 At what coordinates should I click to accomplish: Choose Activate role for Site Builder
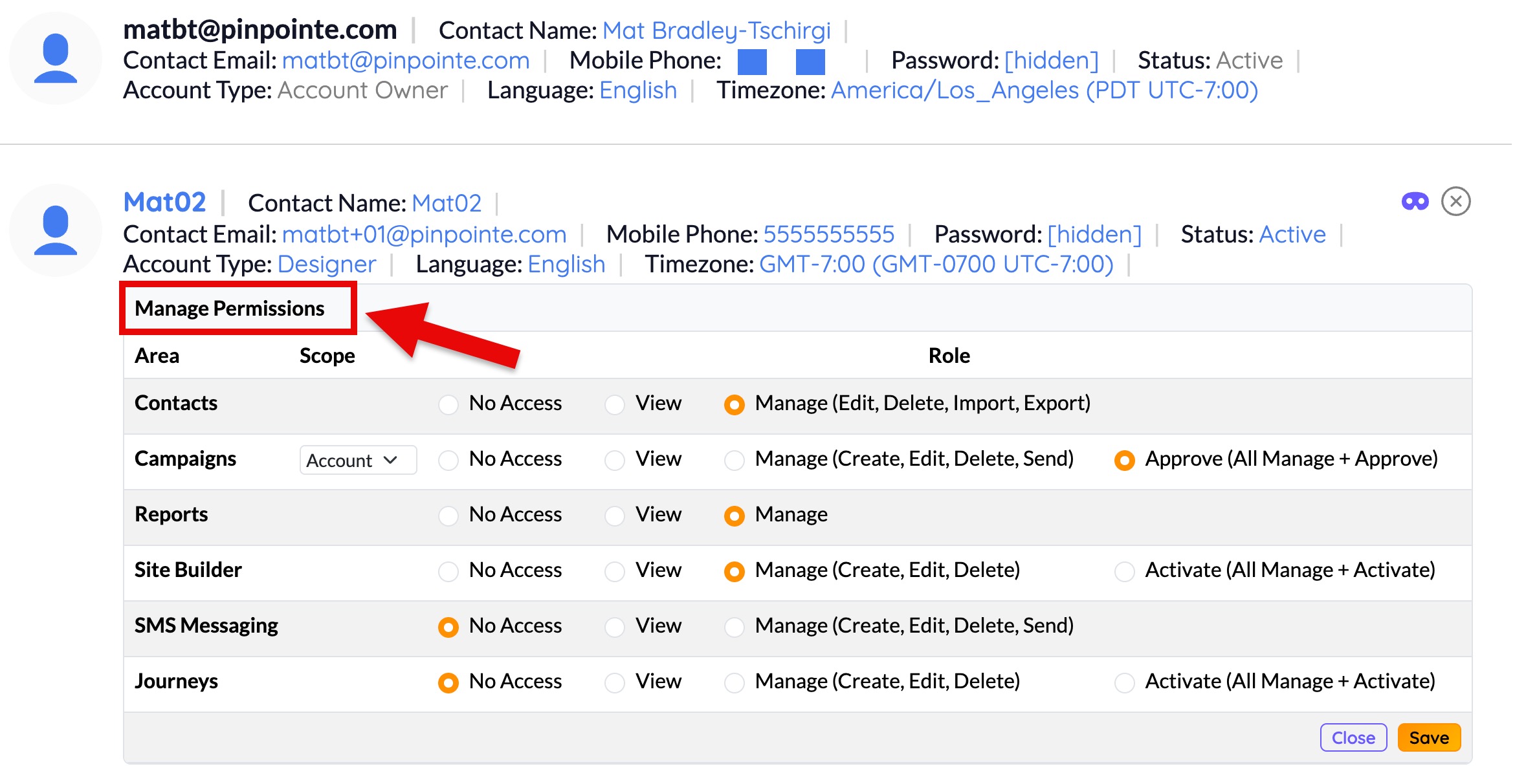coord(1124,572)
